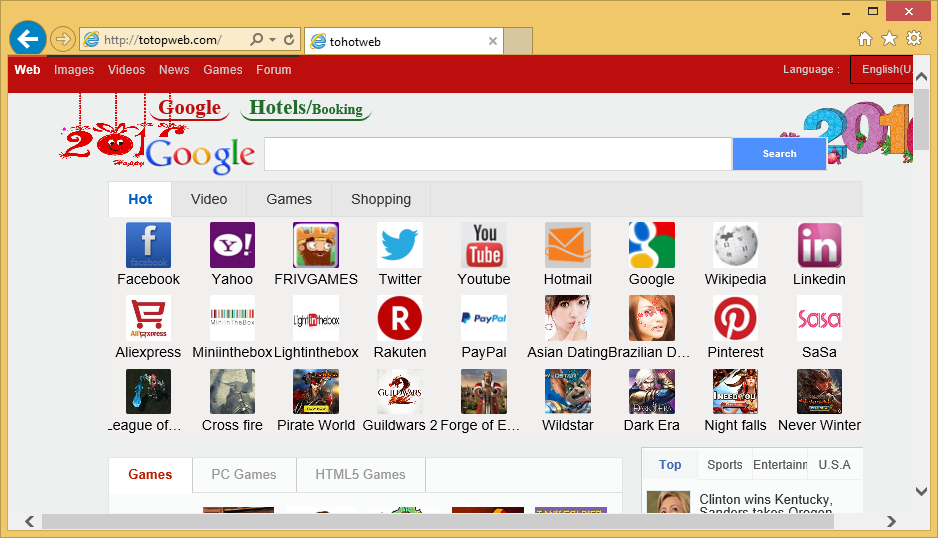Launch the PayPal shortcut icon
The width and height of the screenshot is (938, 538).
(484, 318)
